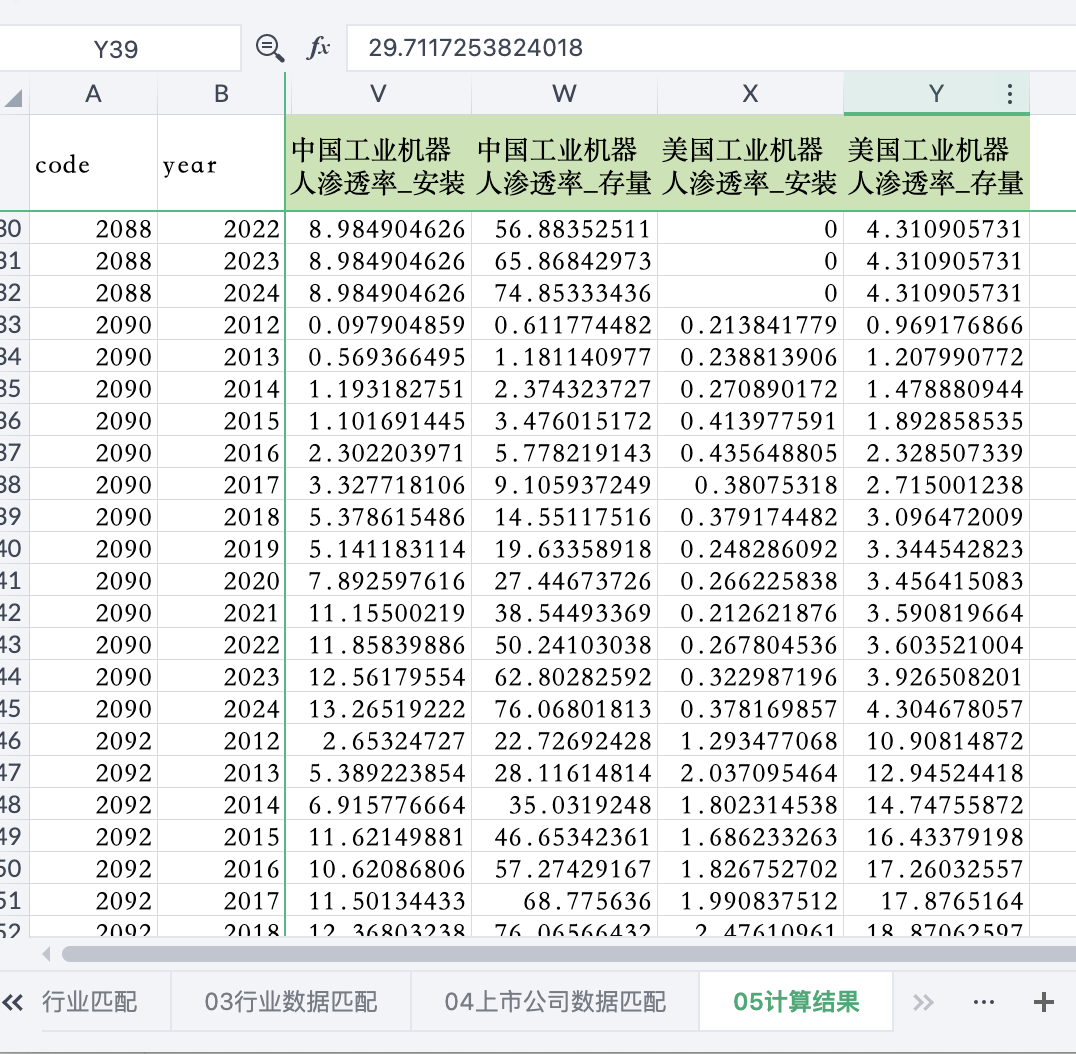Click header 中国工业机器人渗透率_存量

point(564,163)
